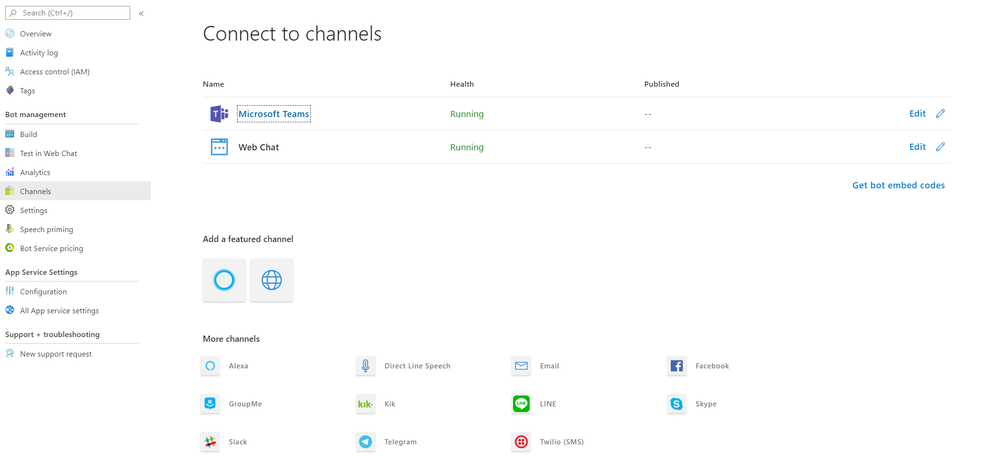Select the Alexa channel label

coord(238,366)
